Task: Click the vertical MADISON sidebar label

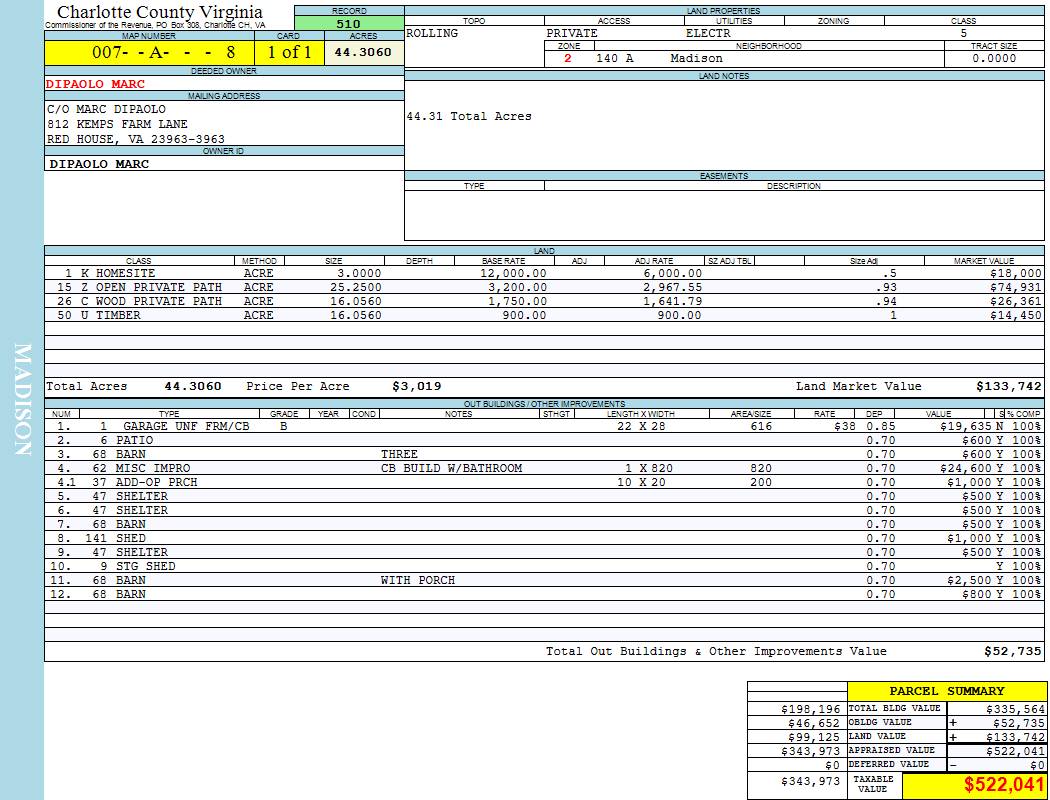Action: tap(24, 400)
